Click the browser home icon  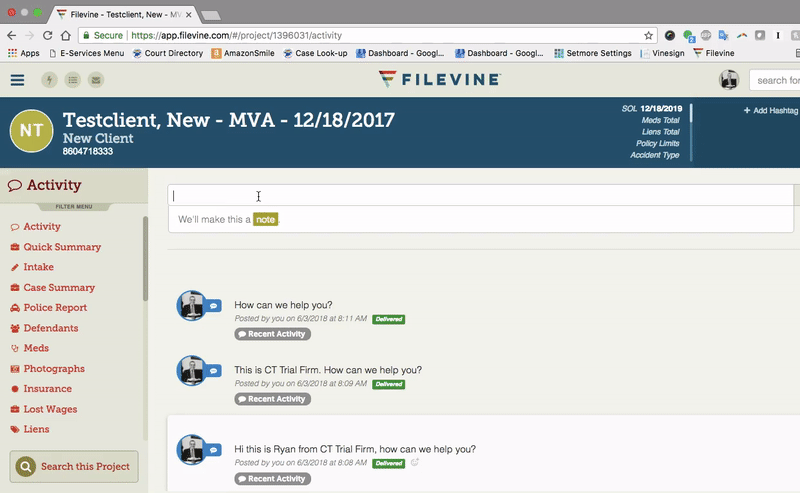(x=65, y=35)
